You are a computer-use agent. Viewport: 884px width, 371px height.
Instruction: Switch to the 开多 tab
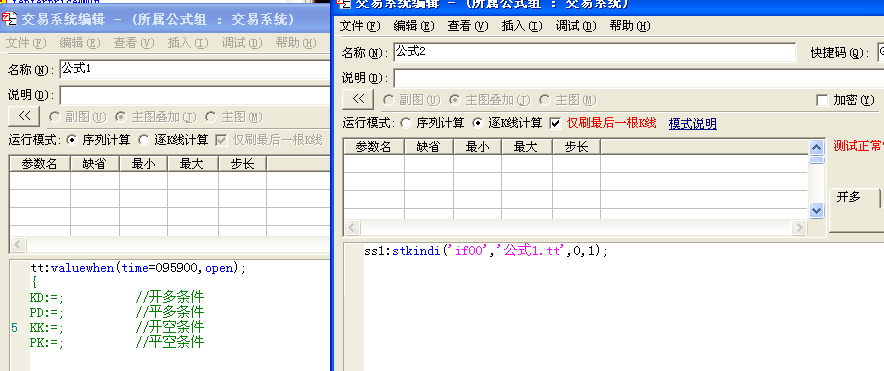[849, 197]
